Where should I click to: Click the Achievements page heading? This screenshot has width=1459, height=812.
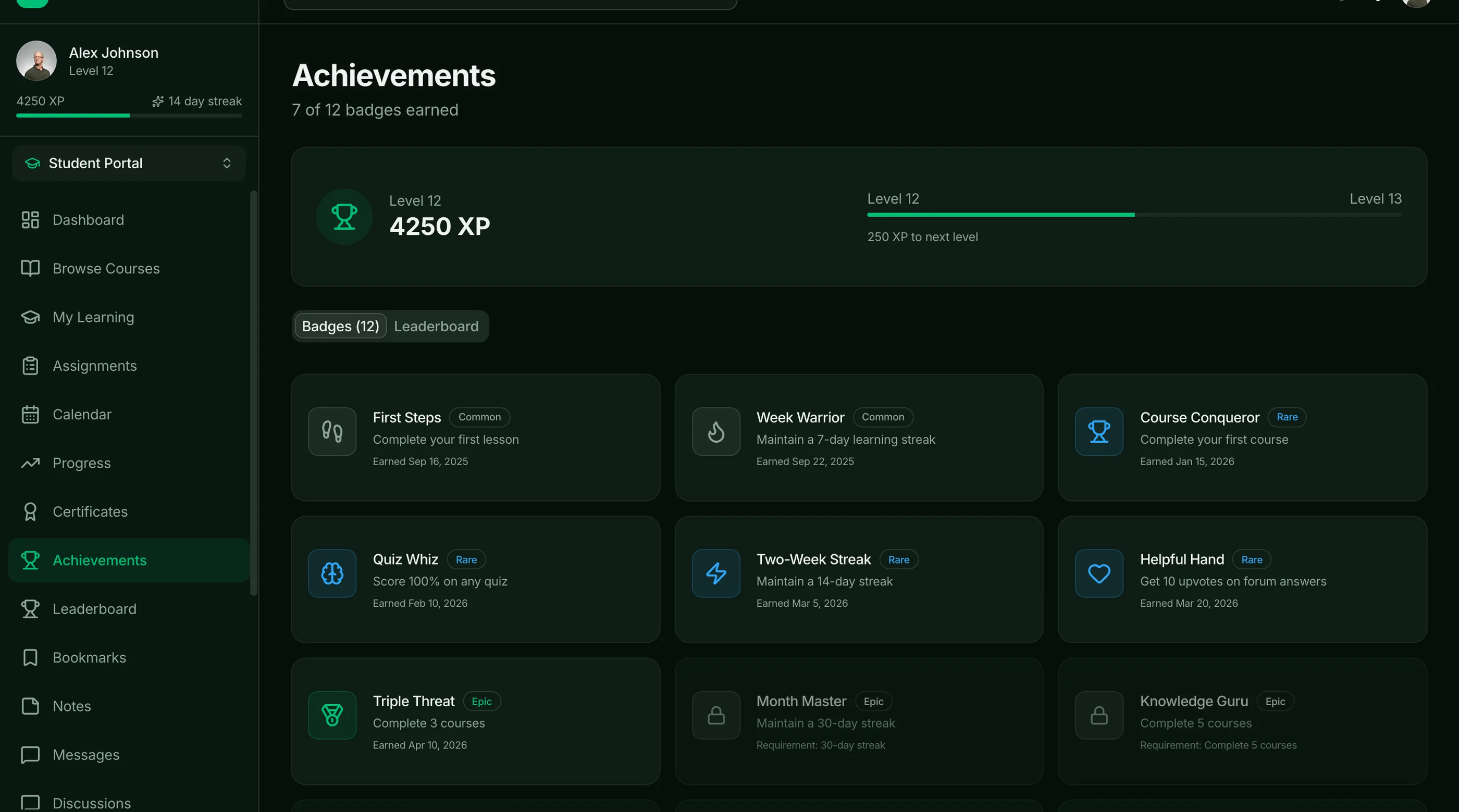pyautogui.click(x=393, y=76)
